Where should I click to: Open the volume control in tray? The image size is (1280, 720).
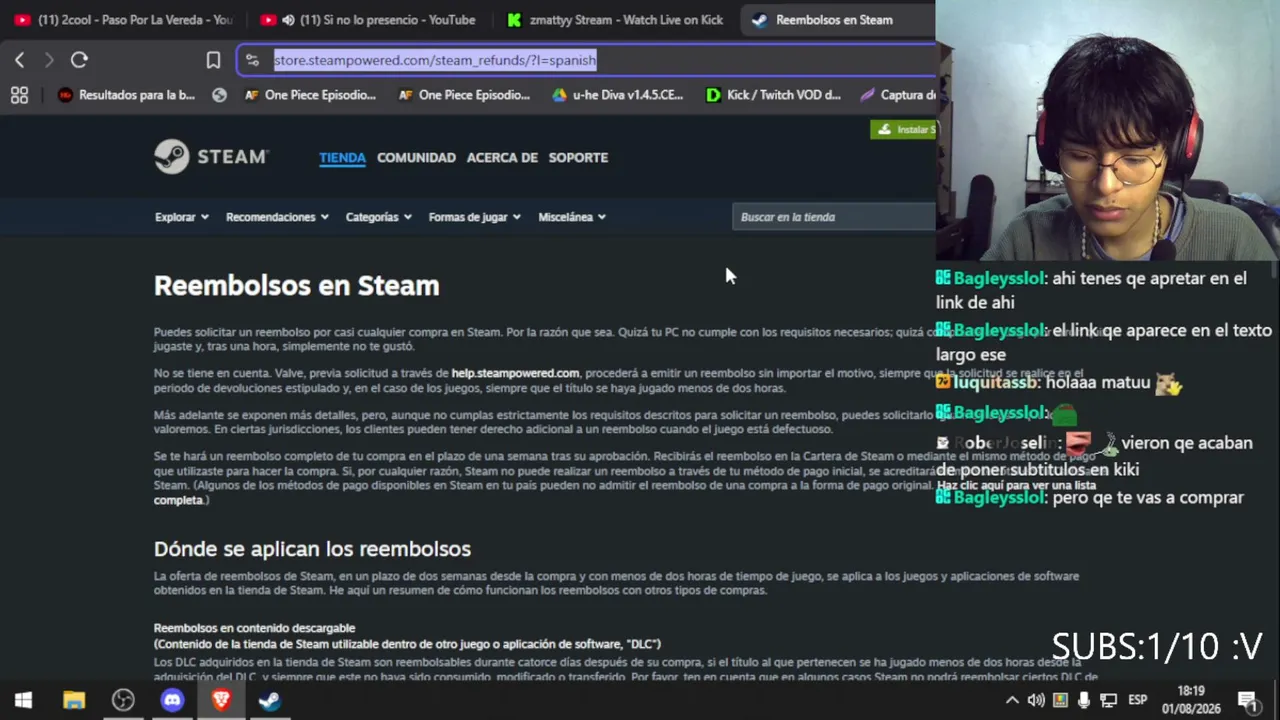pos(1036,700)
